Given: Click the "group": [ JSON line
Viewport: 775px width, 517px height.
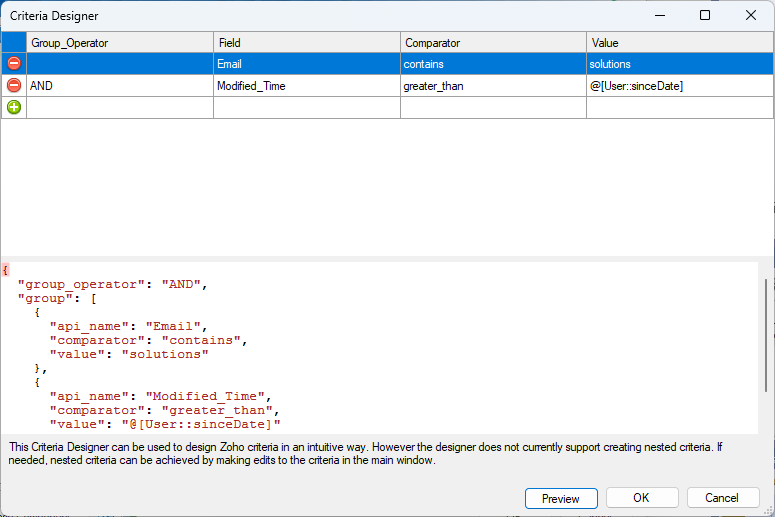Looking at the screenshot, I should click(57, 298).
